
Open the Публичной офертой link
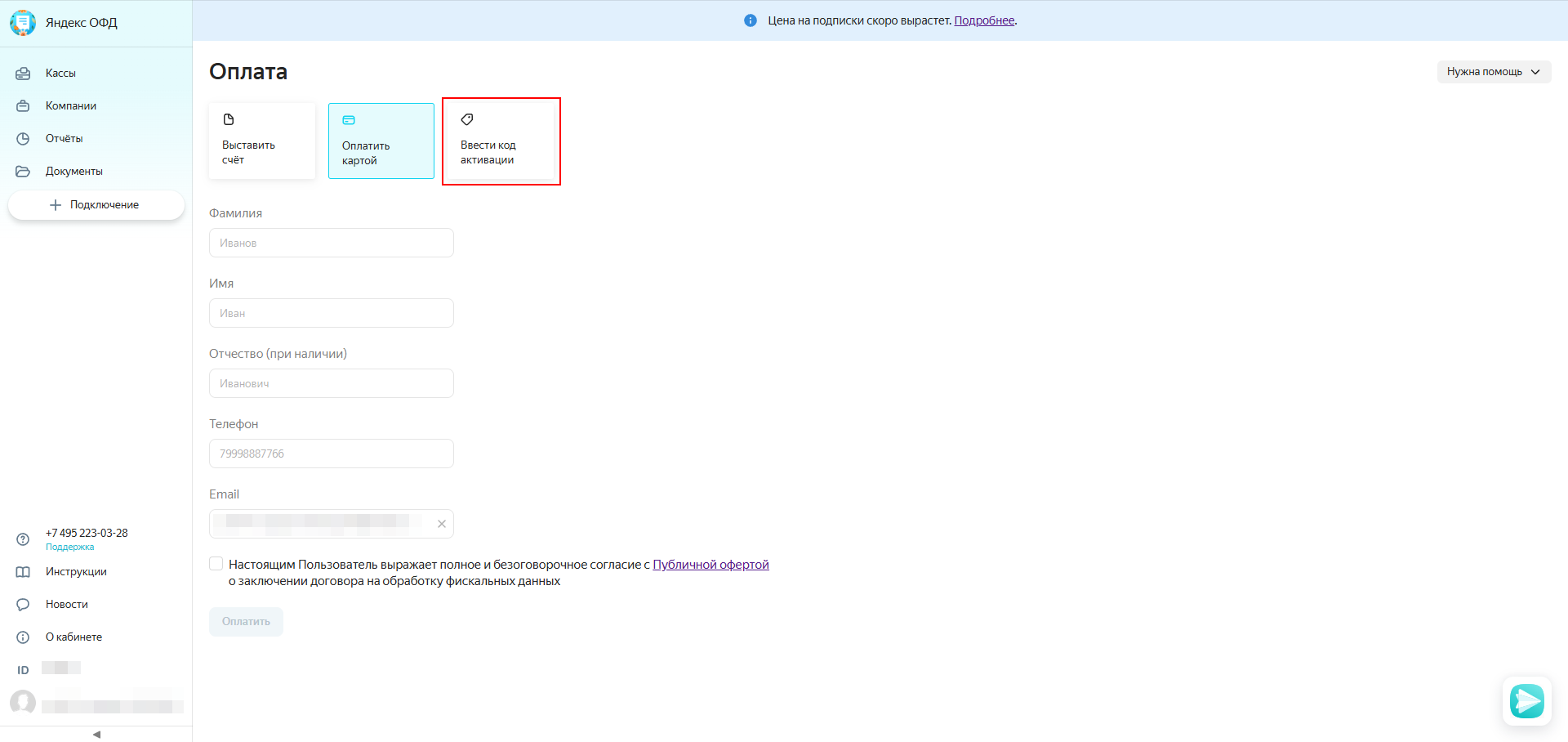point(710,565)
